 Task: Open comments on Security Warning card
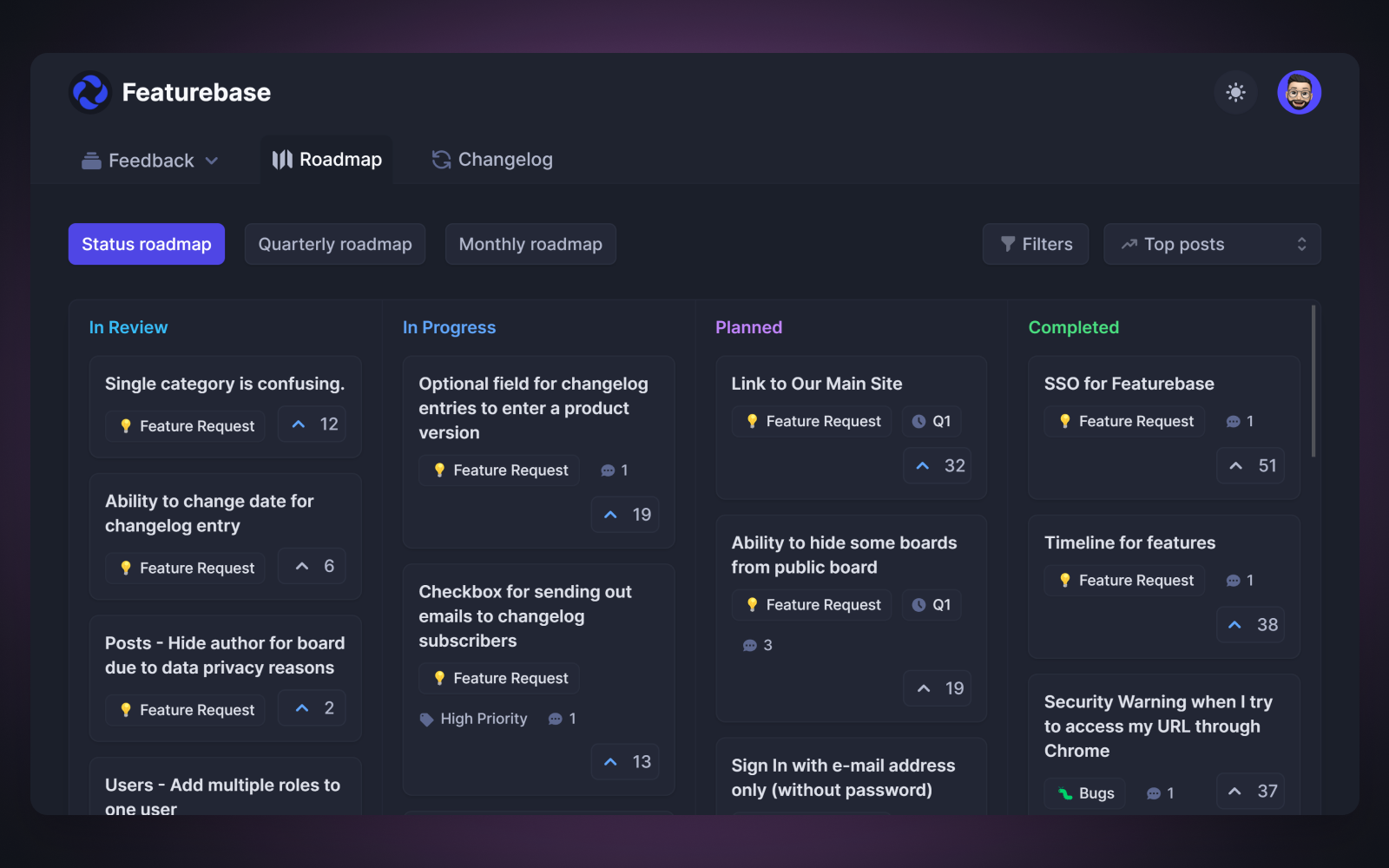1160,792
